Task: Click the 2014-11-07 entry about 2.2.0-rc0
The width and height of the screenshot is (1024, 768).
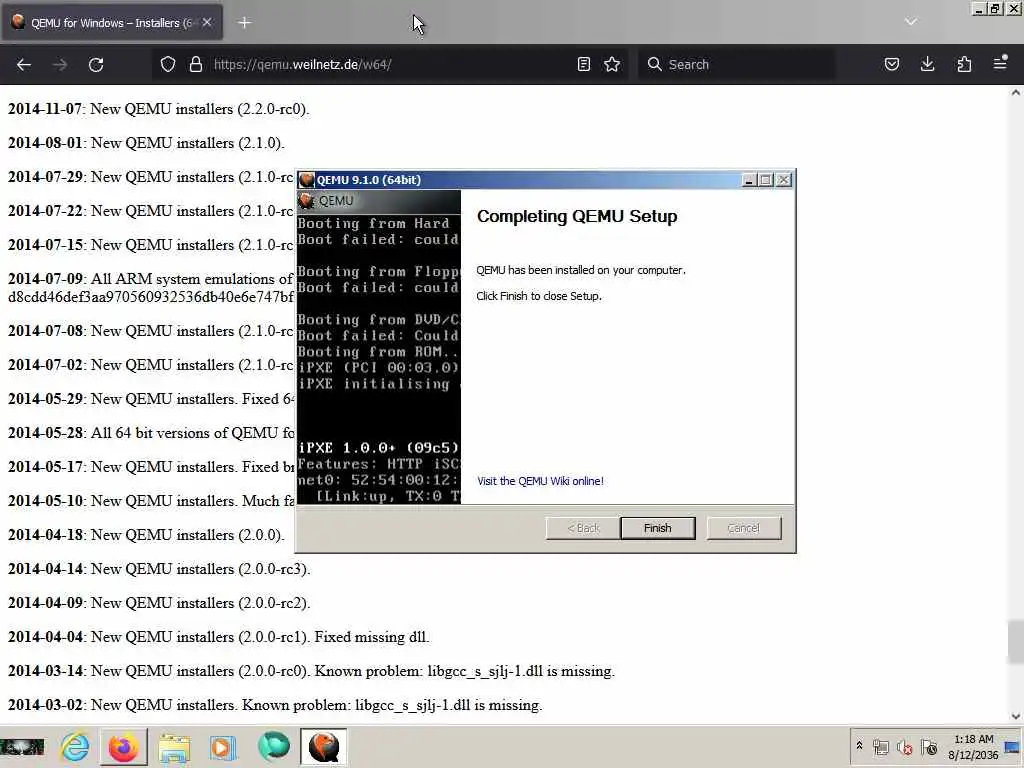Action: point(159,109)
